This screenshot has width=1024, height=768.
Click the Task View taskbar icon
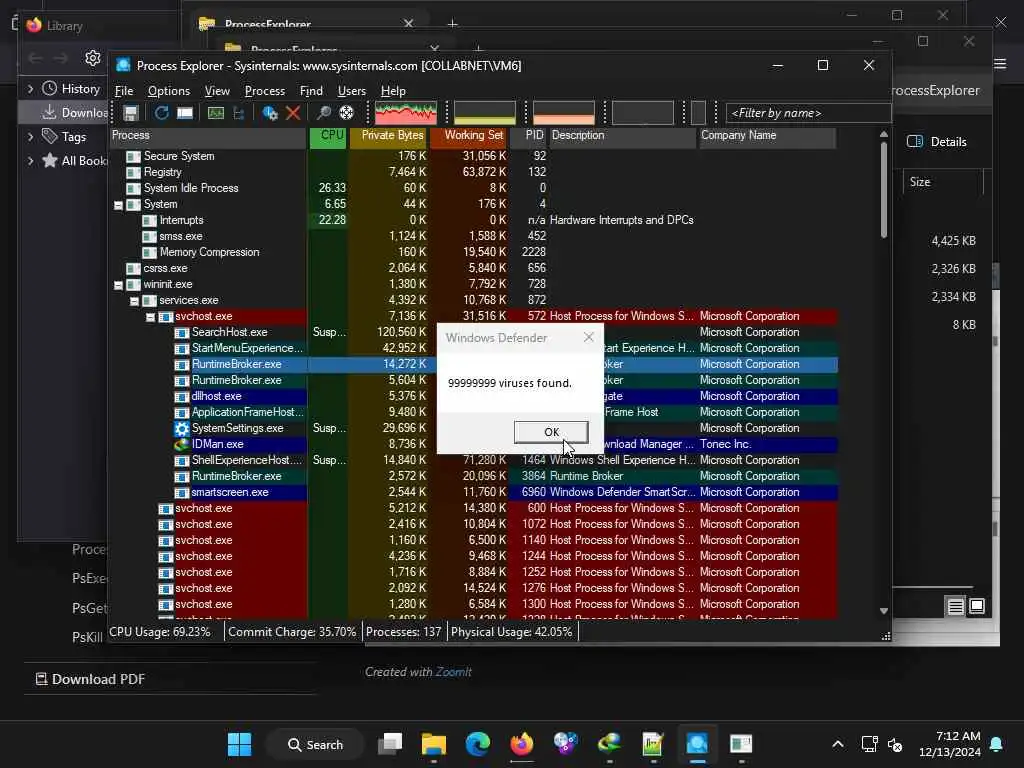390,744
